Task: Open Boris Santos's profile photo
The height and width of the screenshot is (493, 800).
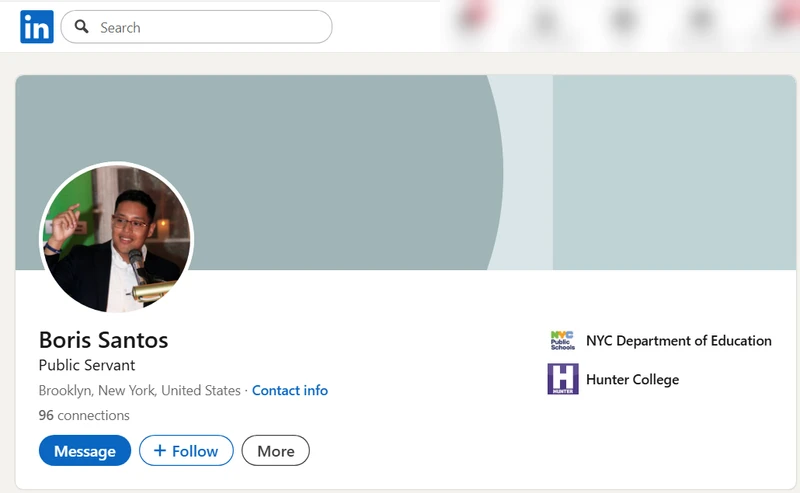Action: point(116,239)
